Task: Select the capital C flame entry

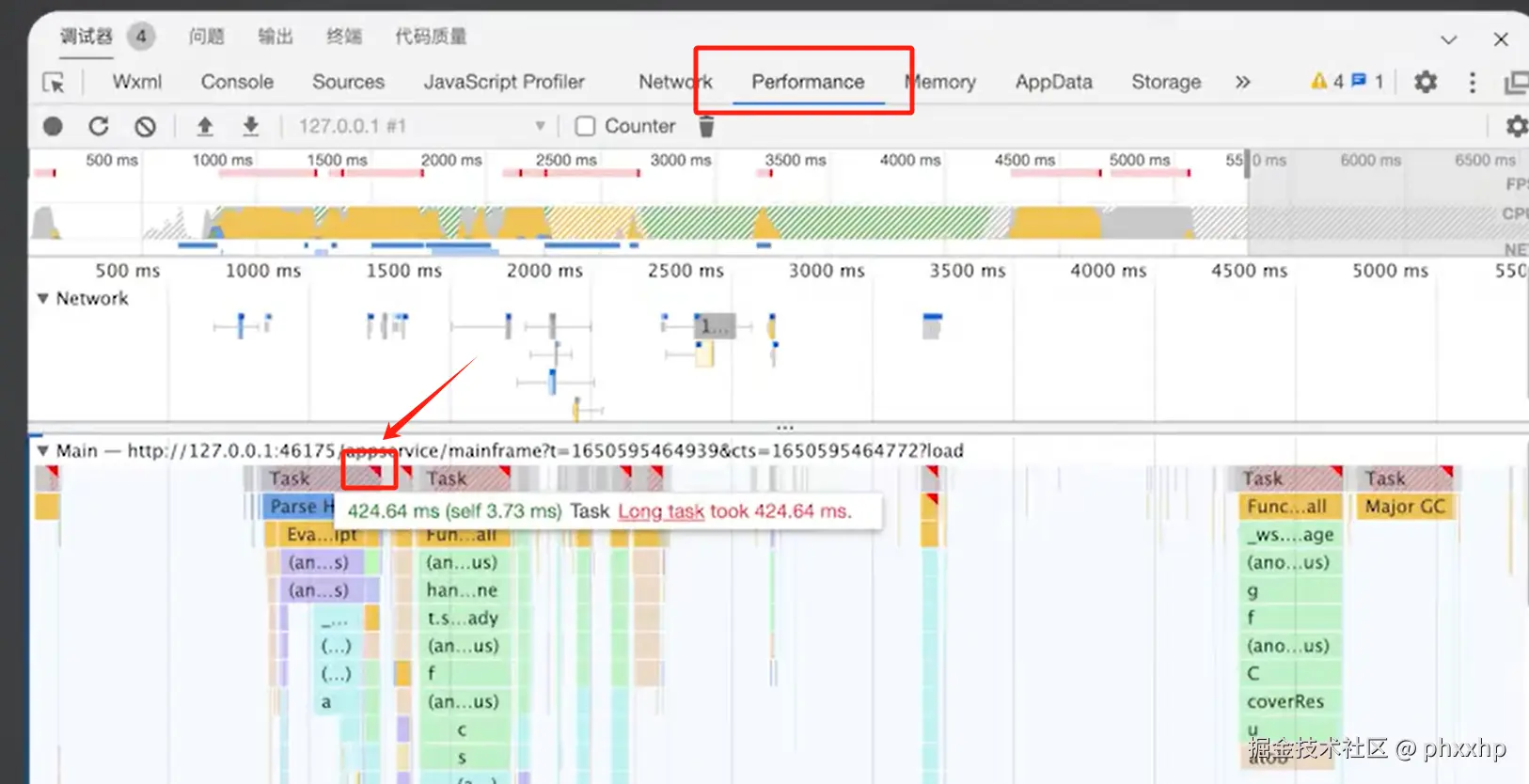Action: pyautogui.click(x=1288, y=673)
